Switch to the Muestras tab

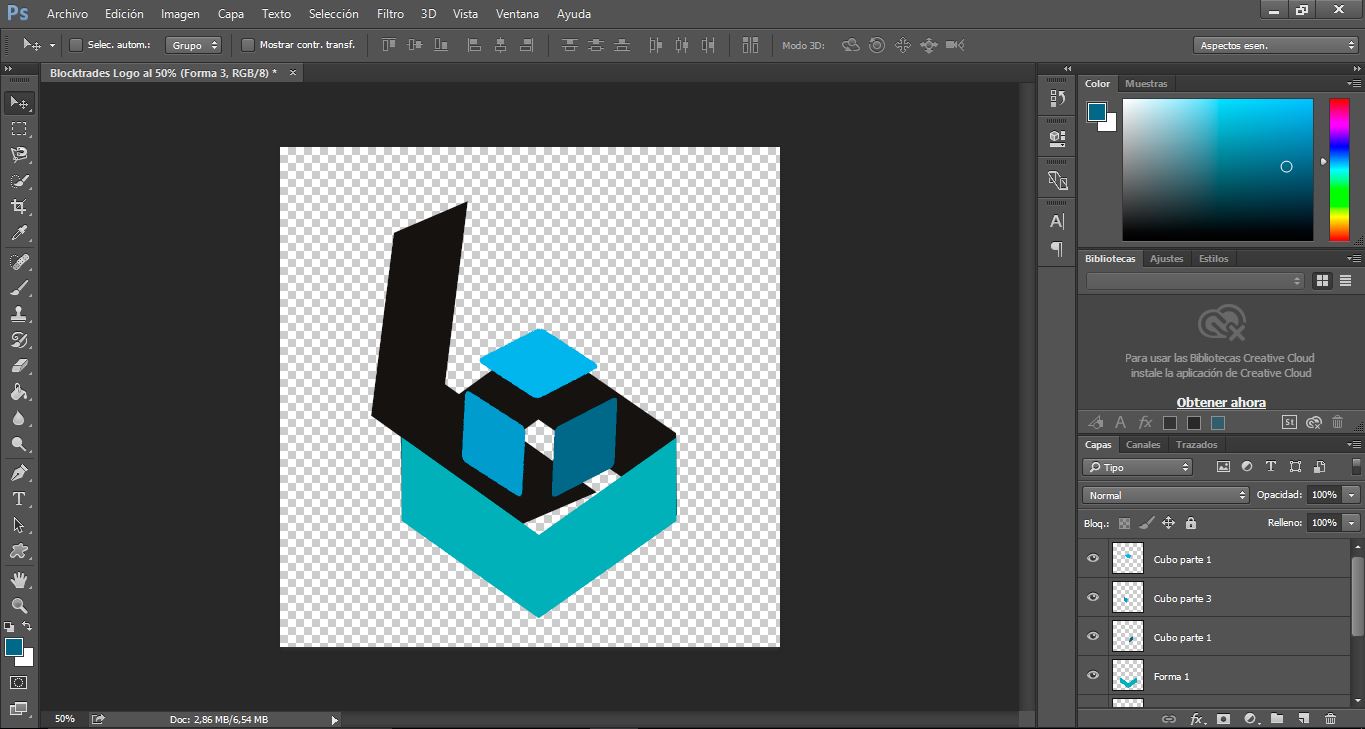point(1146,83)
